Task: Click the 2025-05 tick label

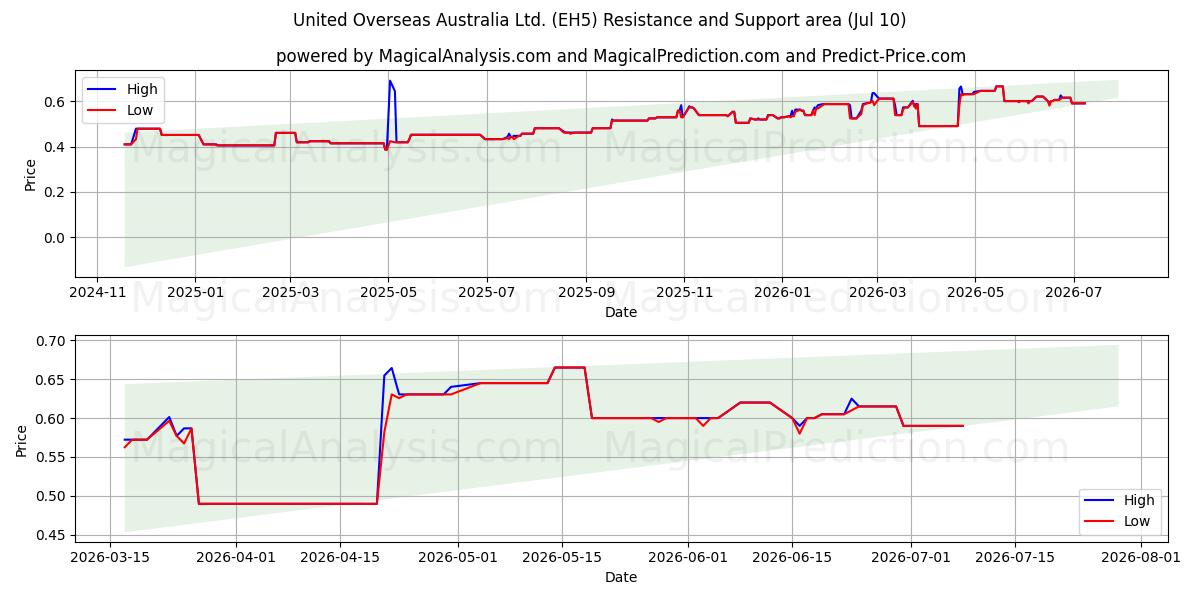Action: (388, 292)
